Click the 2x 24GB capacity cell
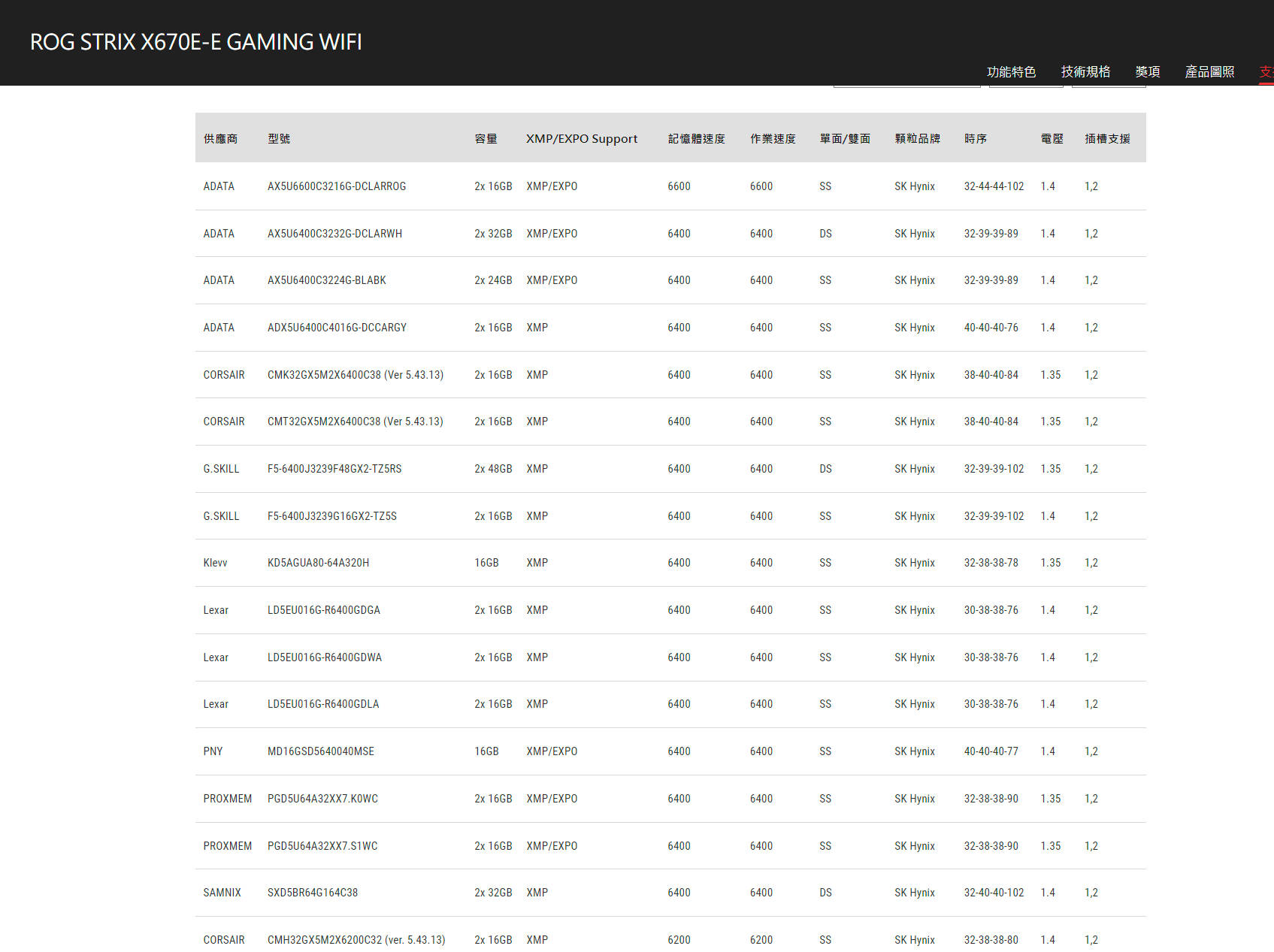The height and width of the screenshot is (952, 1274). (493, 280)
